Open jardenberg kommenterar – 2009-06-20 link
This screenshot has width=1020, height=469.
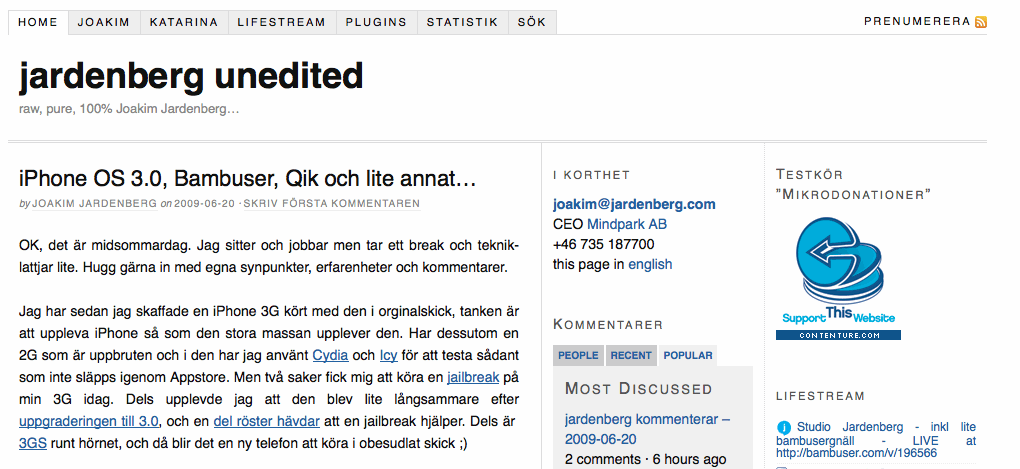[x=647, y=429]
